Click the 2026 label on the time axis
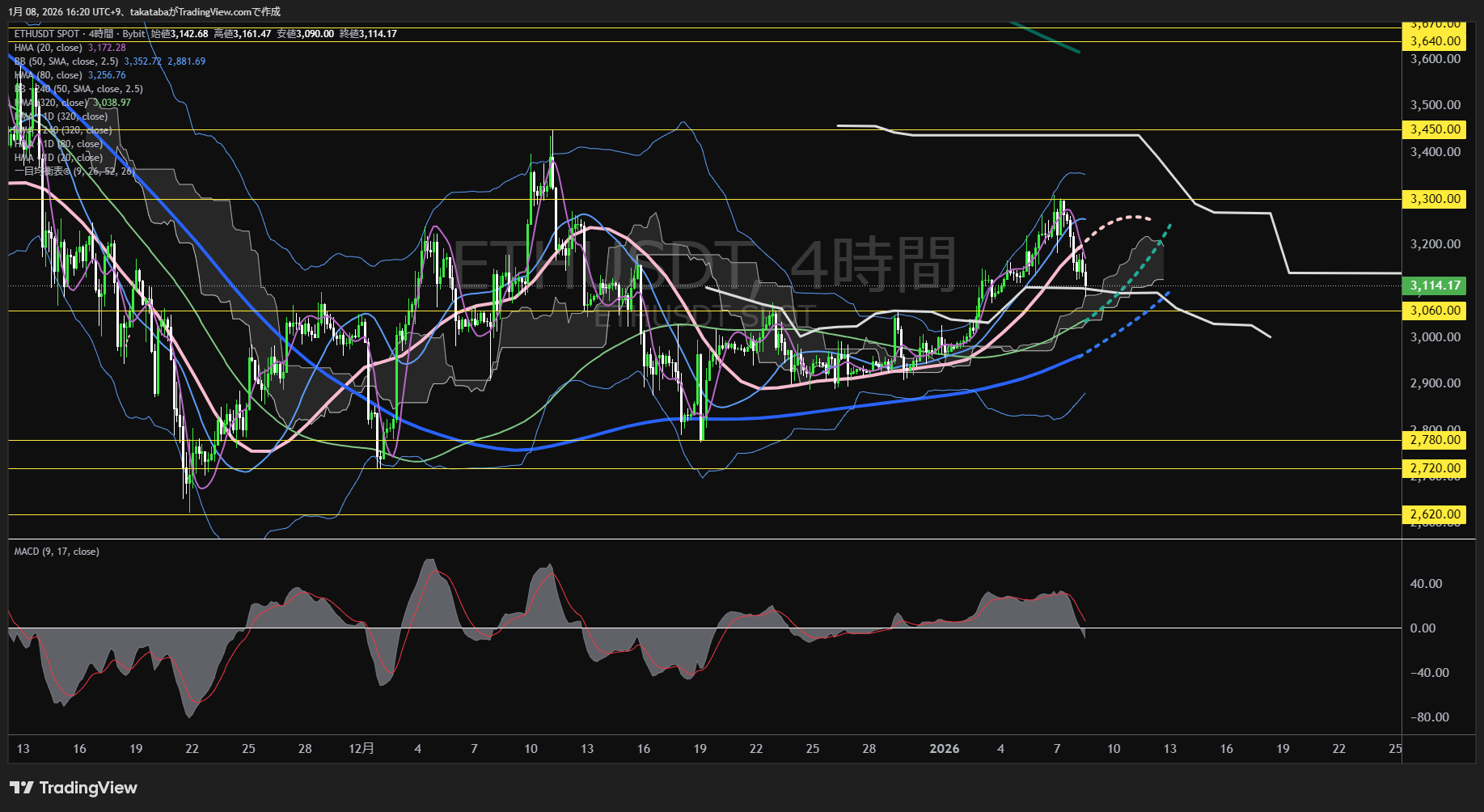The image size is (1484, 812). (x=944, y=749)
